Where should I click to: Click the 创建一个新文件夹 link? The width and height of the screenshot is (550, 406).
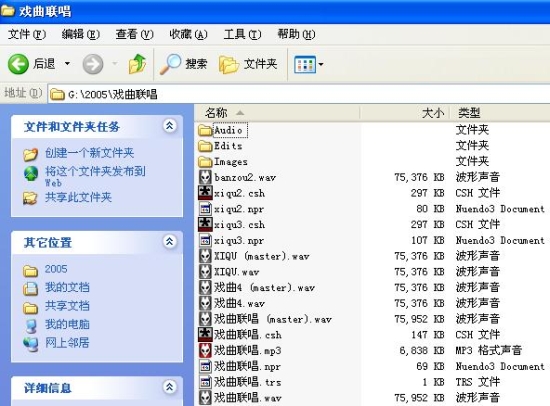point(89,153)
